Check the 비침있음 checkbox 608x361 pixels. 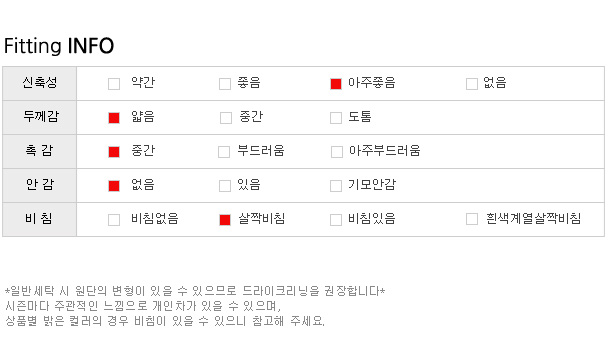pos(336,220)
